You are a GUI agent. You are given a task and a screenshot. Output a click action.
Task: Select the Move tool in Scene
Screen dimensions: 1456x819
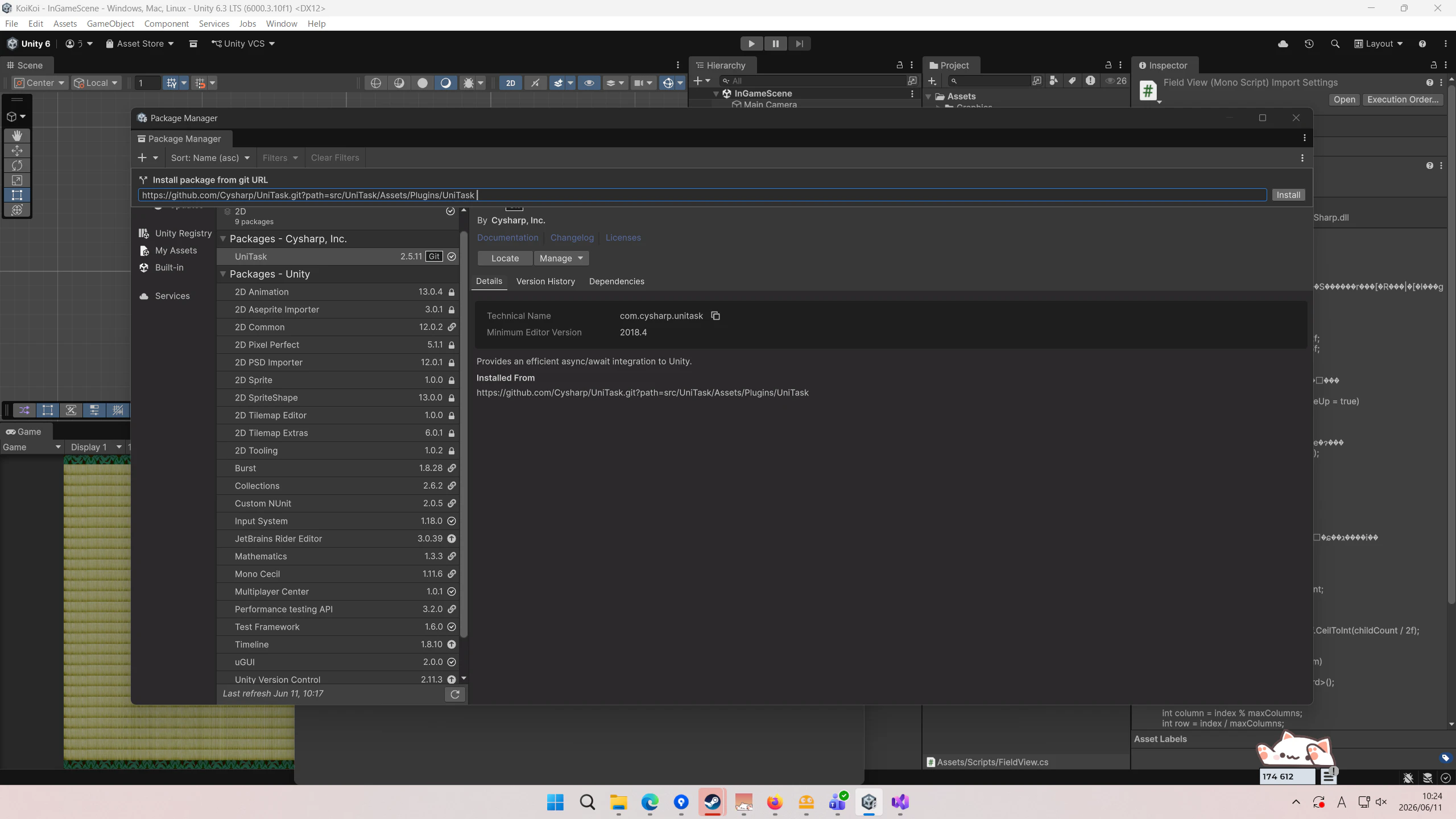coord(17,150)
